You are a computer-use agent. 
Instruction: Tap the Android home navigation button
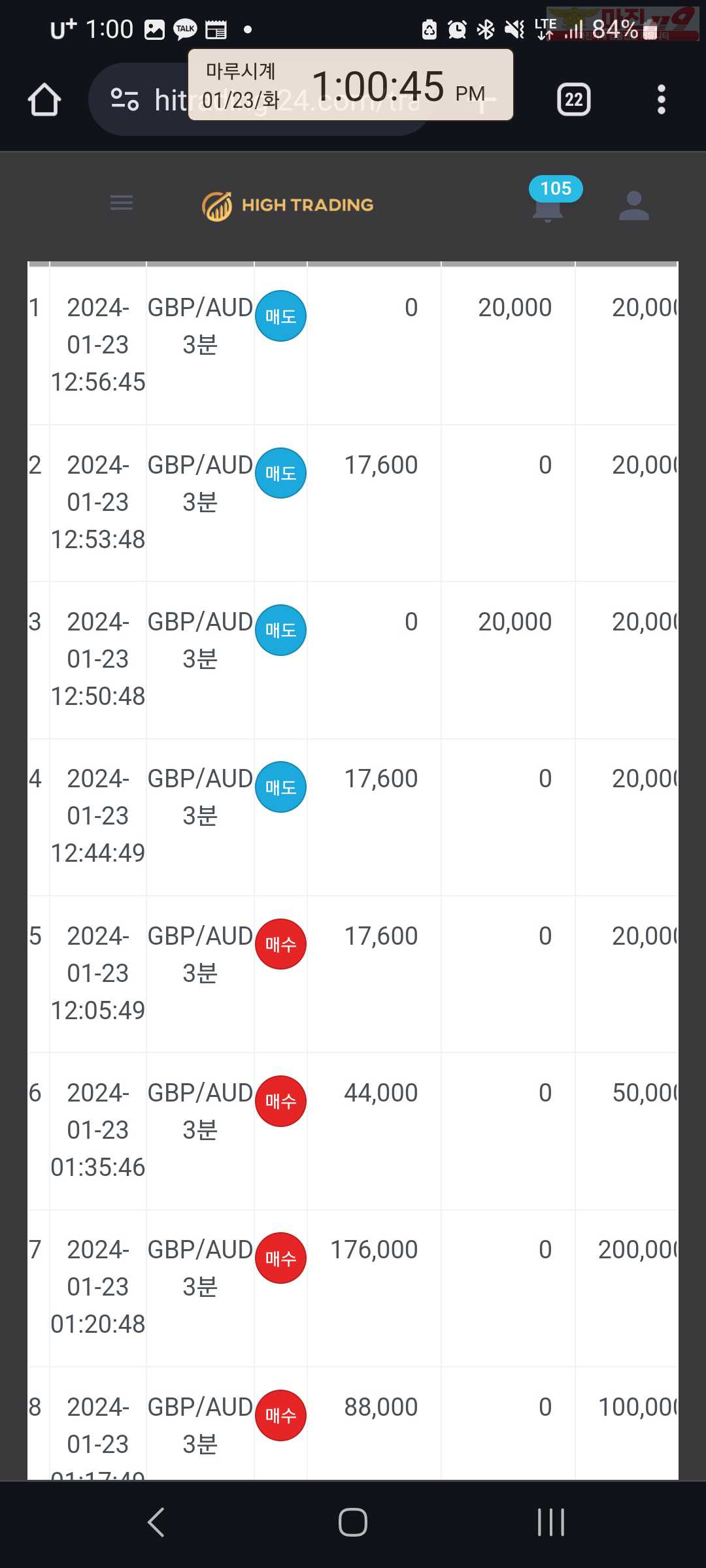(353, 1522)
